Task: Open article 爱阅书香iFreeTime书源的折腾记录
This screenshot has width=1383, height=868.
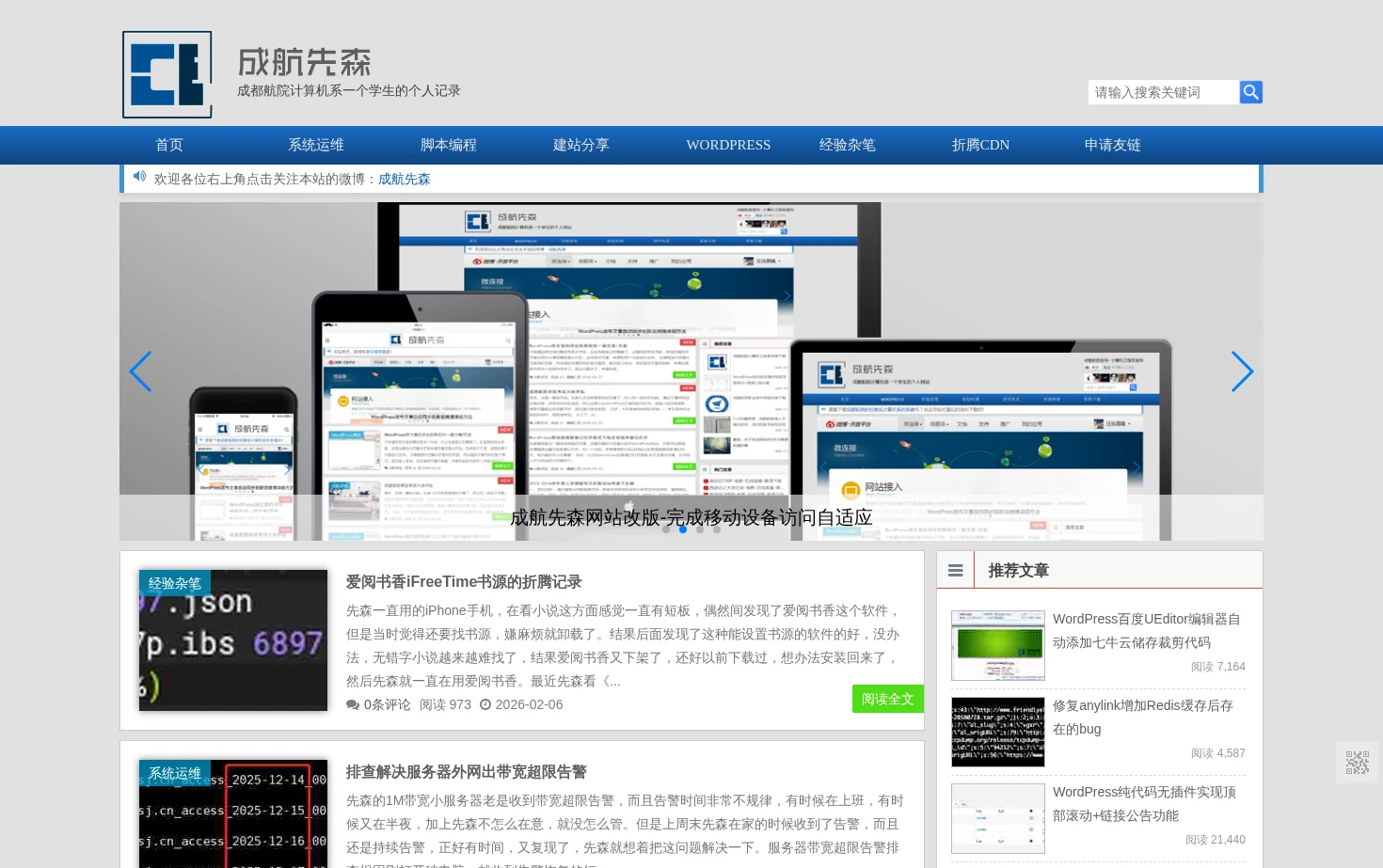Action: pyautogui.click(x=464, y=582)
